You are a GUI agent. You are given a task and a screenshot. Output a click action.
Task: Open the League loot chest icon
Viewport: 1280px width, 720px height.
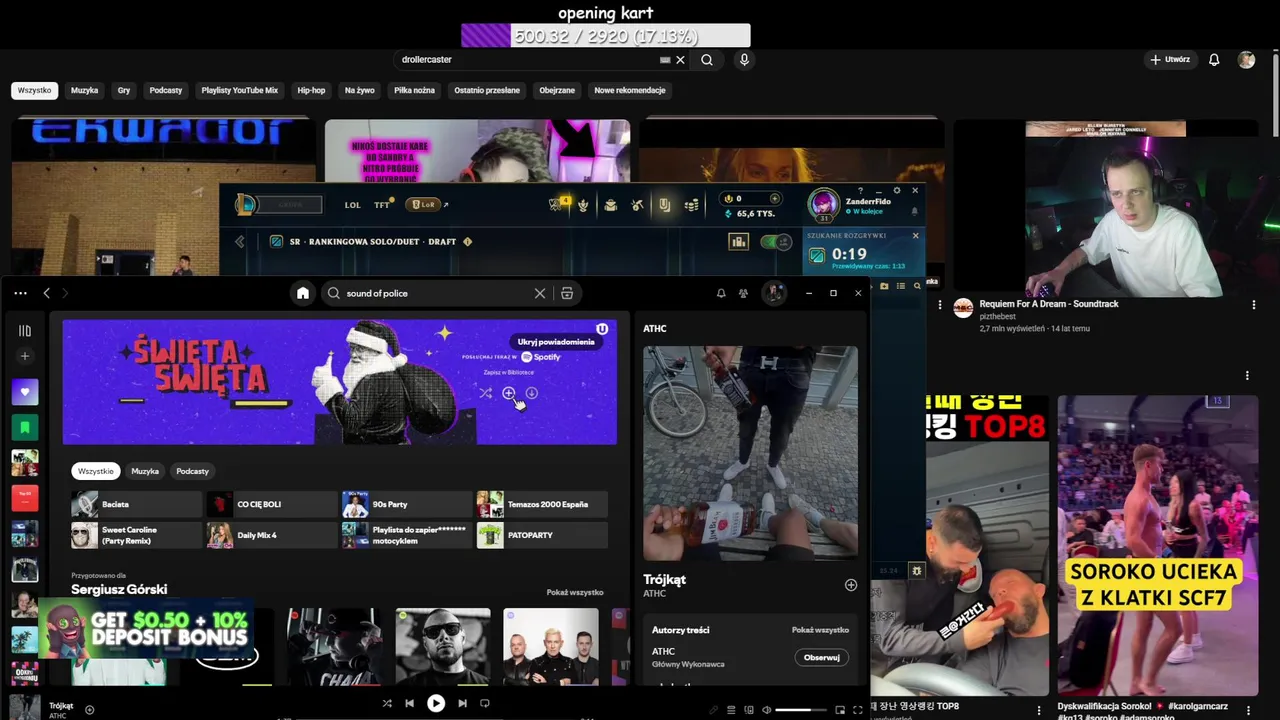tap(610, 205)
